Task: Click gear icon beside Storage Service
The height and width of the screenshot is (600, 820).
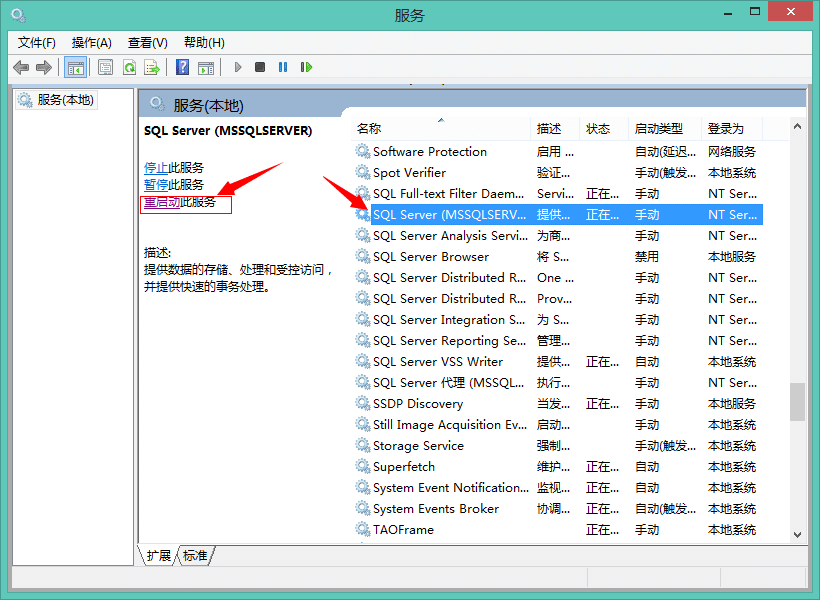Action: click(363, 445)
